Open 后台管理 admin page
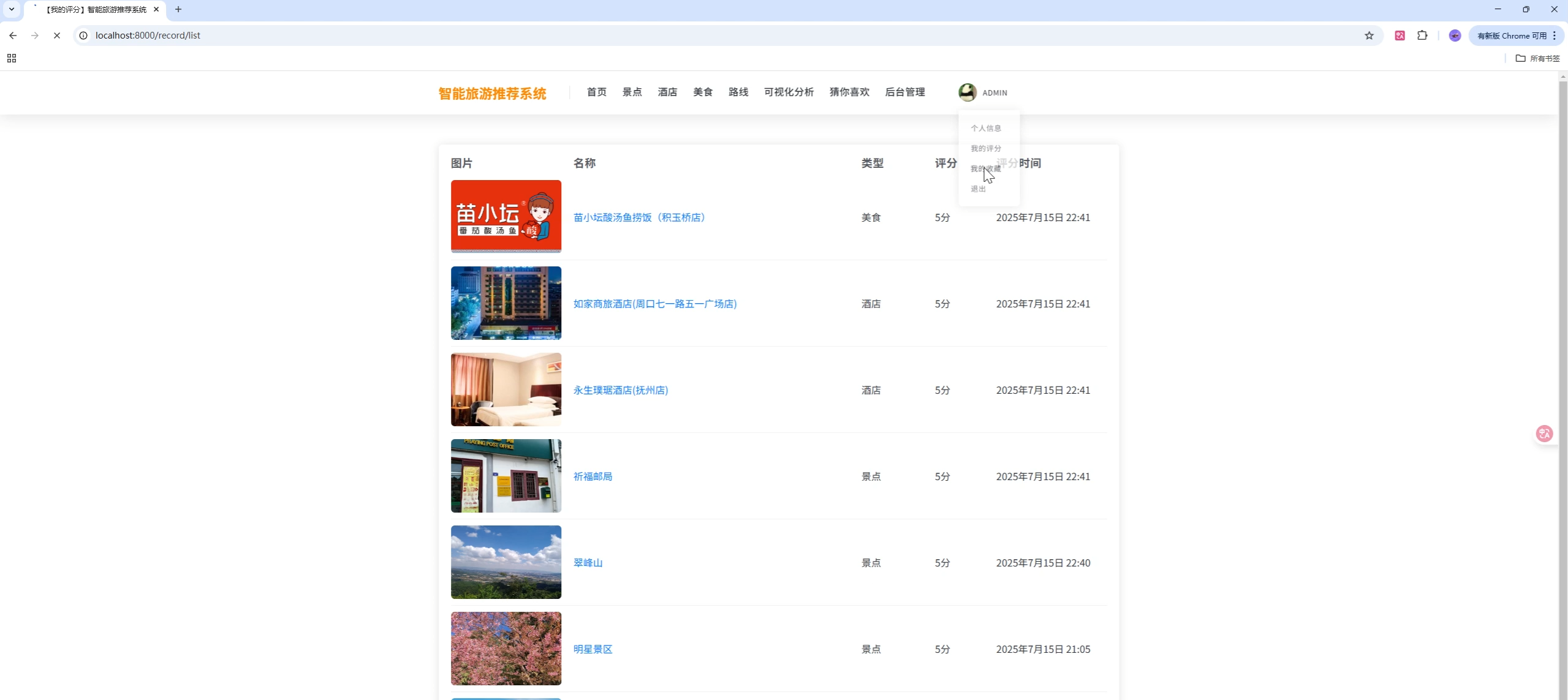This screenshot has height=700, width=1568. coord(905,92)
